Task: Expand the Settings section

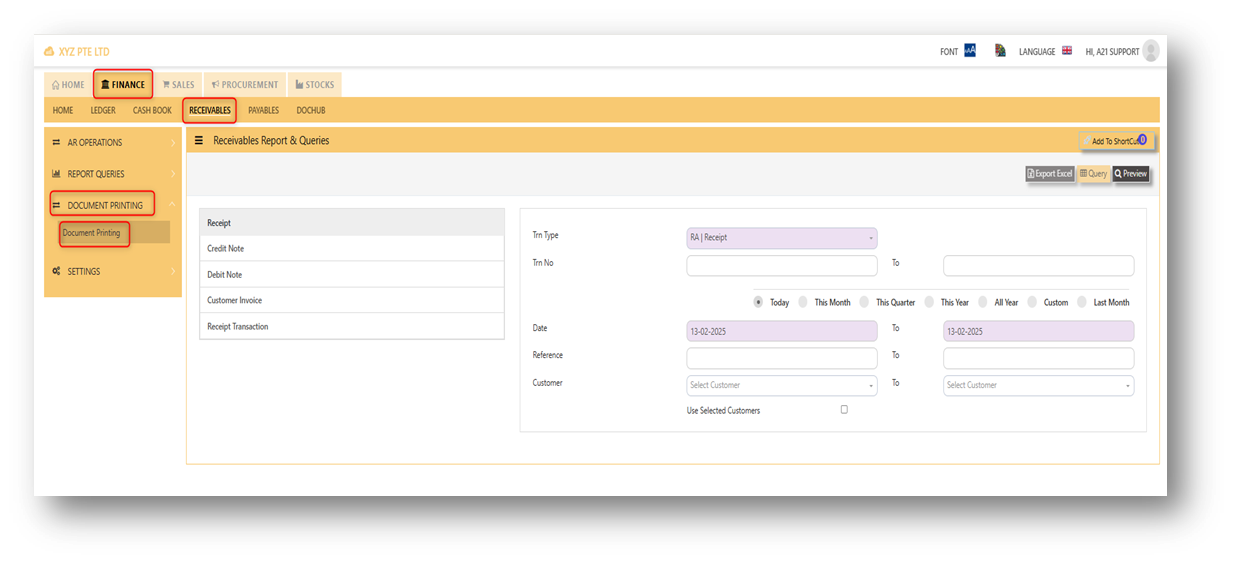Action: coord(113,271)
